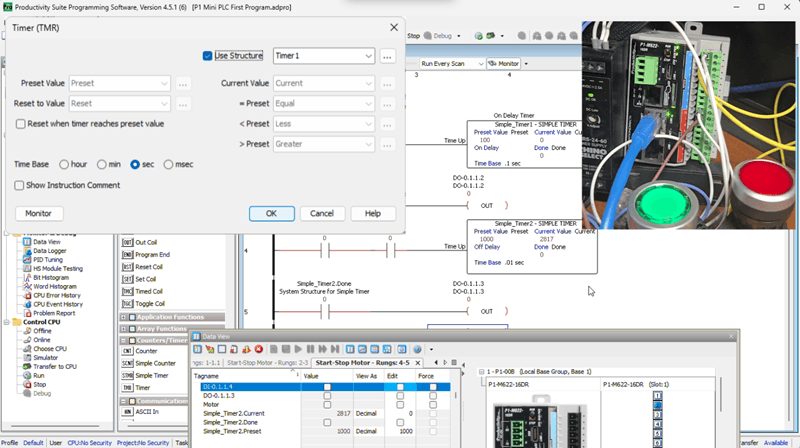The height and width of the screenshot is (448, 800).
Task: Select the Program End instruction
Action: pos(153,255)
